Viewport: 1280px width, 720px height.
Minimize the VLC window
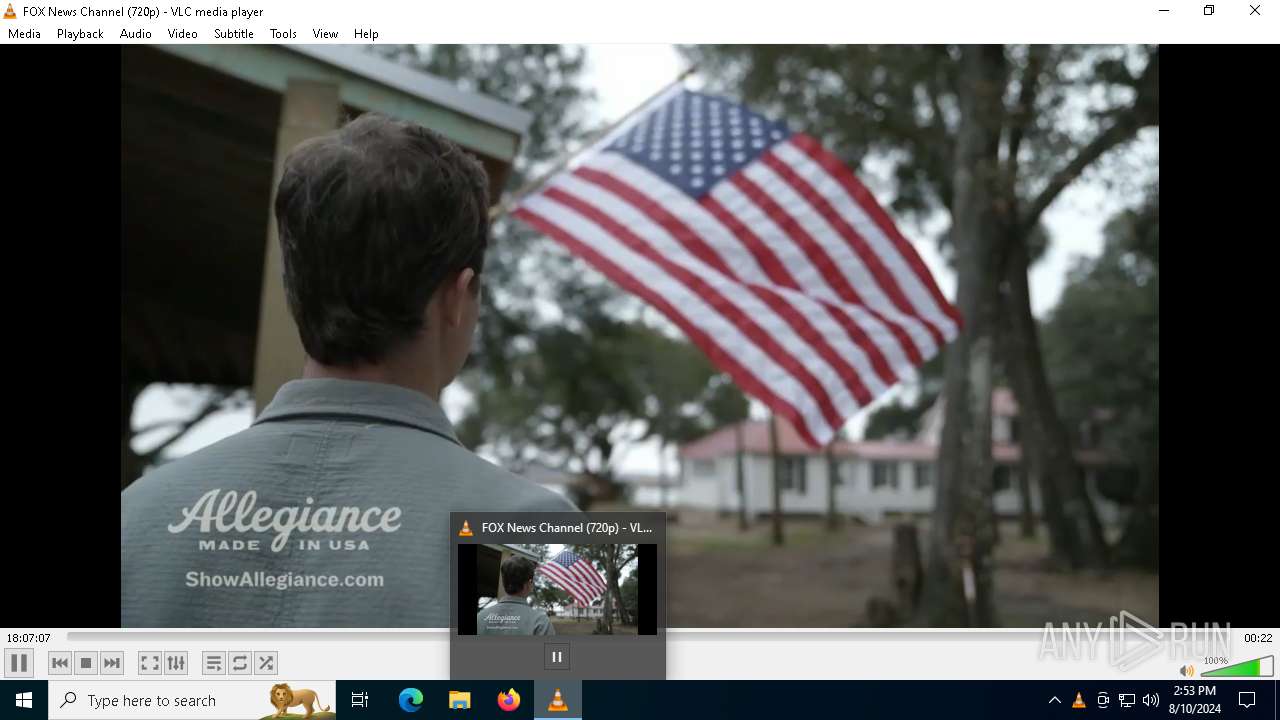point(1163,11)
